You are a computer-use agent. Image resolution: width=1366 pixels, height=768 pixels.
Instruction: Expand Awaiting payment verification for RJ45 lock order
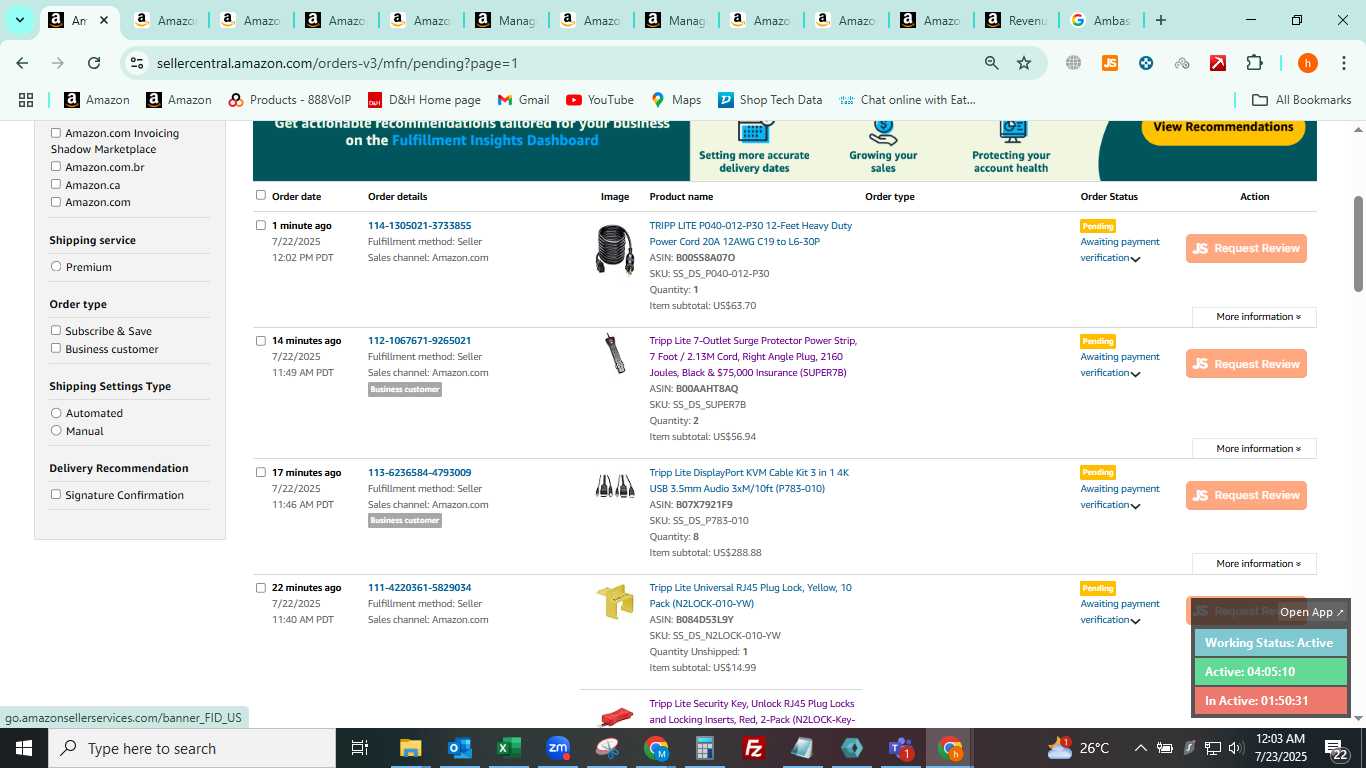pos(1135,621)
